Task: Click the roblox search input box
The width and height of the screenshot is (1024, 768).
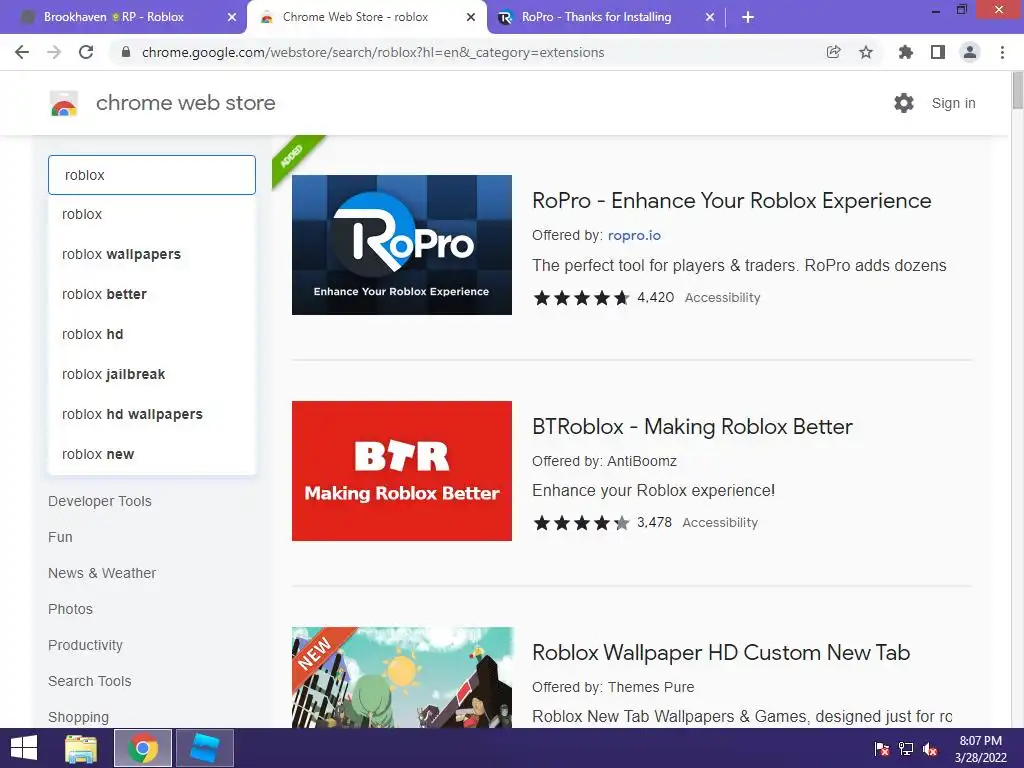Action: [152, 175]
